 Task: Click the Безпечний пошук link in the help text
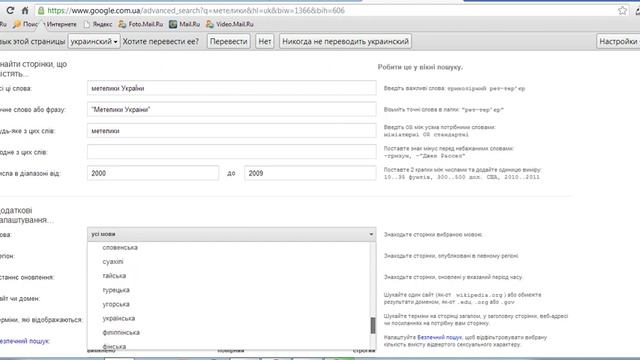click(439, 338)
